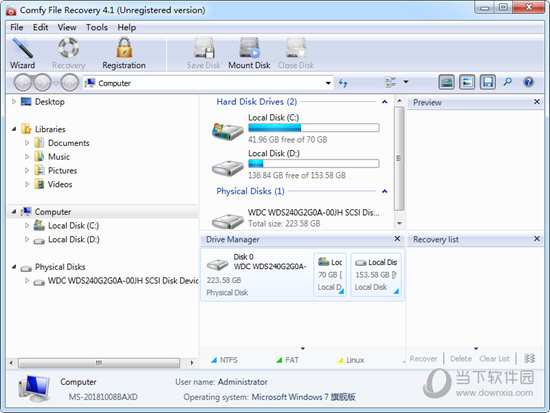Click the Close Disk icon
The height and width of the screenshot is (413, 550).
pos(296,48)
